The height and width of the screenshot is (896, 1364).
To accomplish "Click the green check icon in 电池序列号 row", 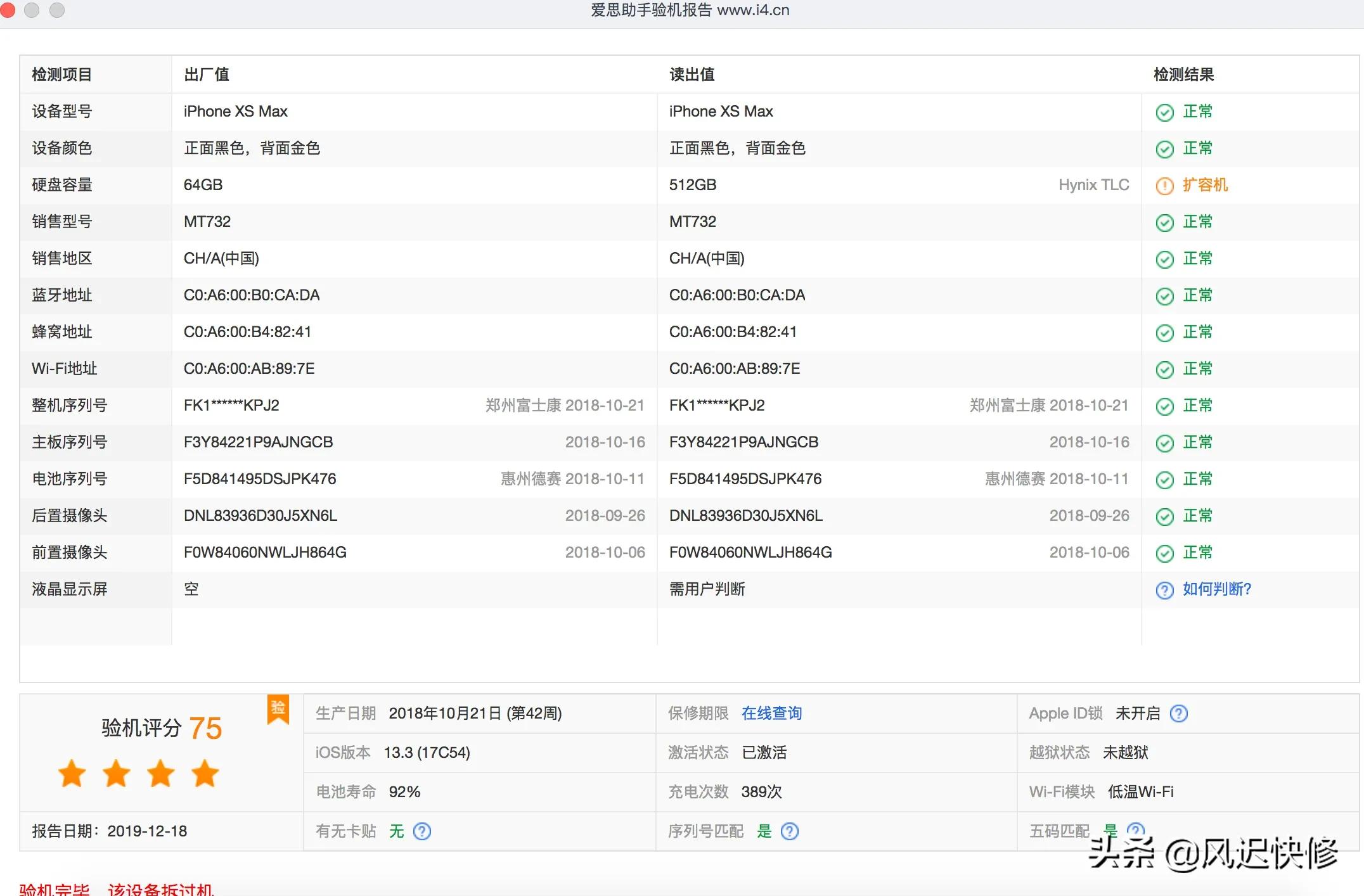I will click(x=1164, y=480).
